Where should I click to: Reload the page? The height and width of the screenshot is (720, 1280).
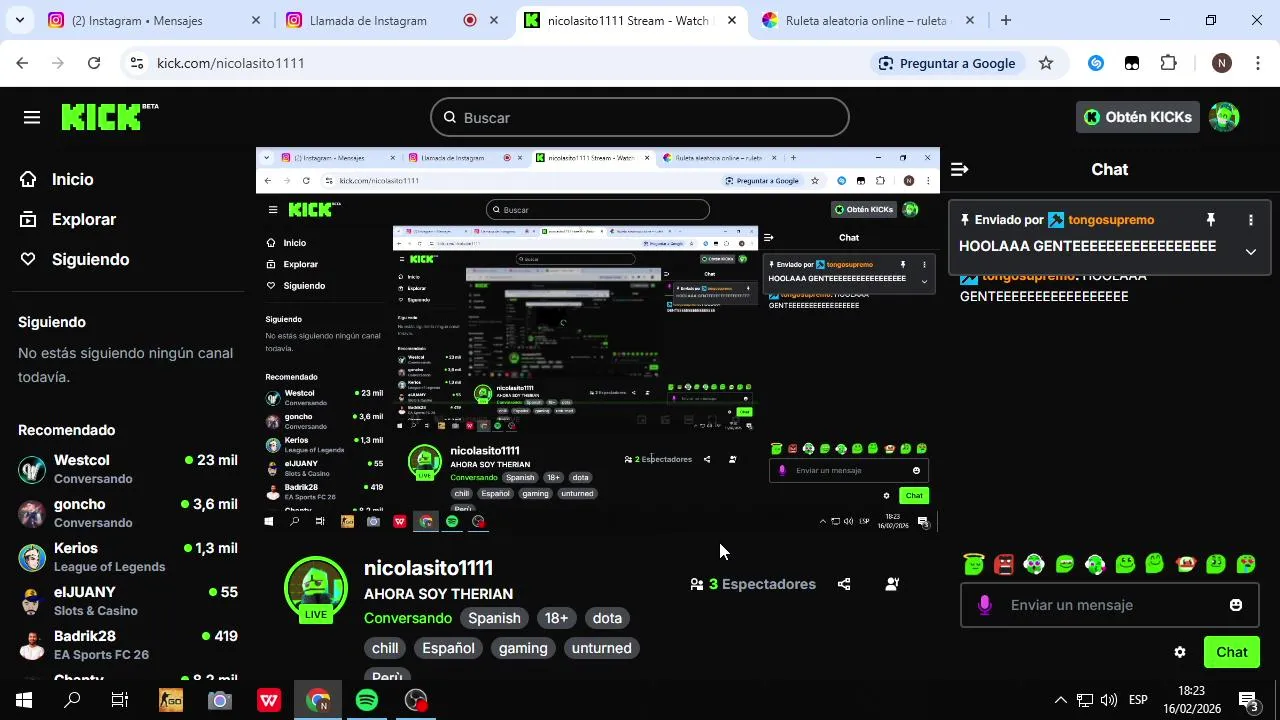pos(94,63)
